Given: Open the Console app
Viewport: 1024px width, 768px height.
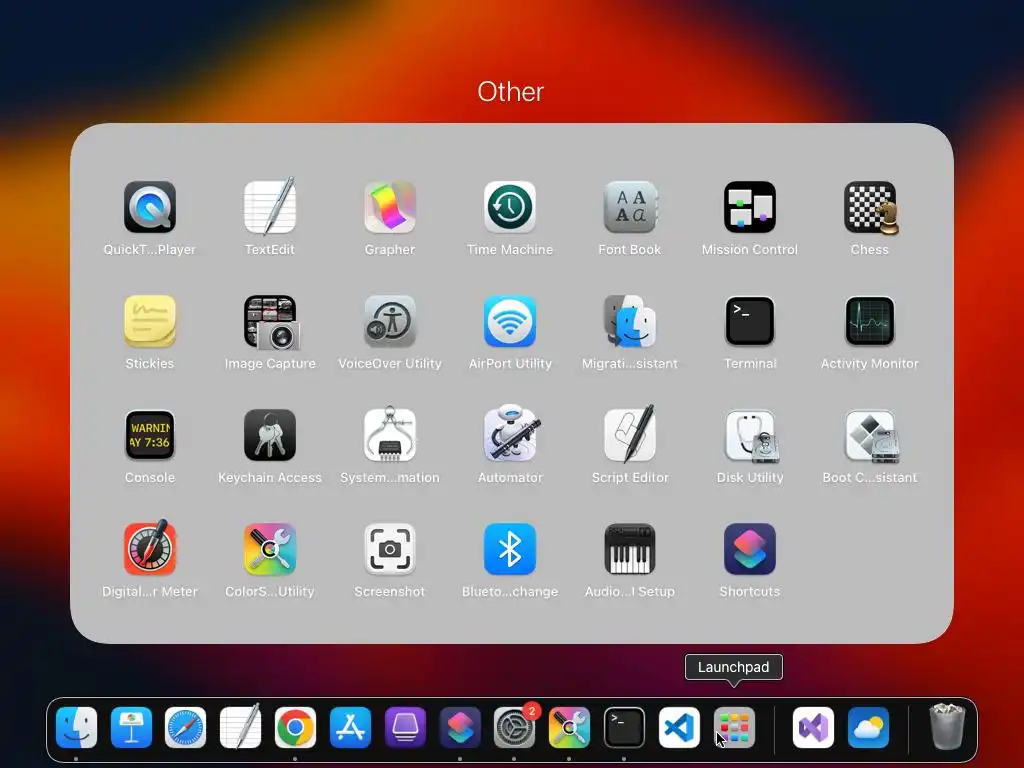Looking at the screenshot, I should click(x=150, y=436).
